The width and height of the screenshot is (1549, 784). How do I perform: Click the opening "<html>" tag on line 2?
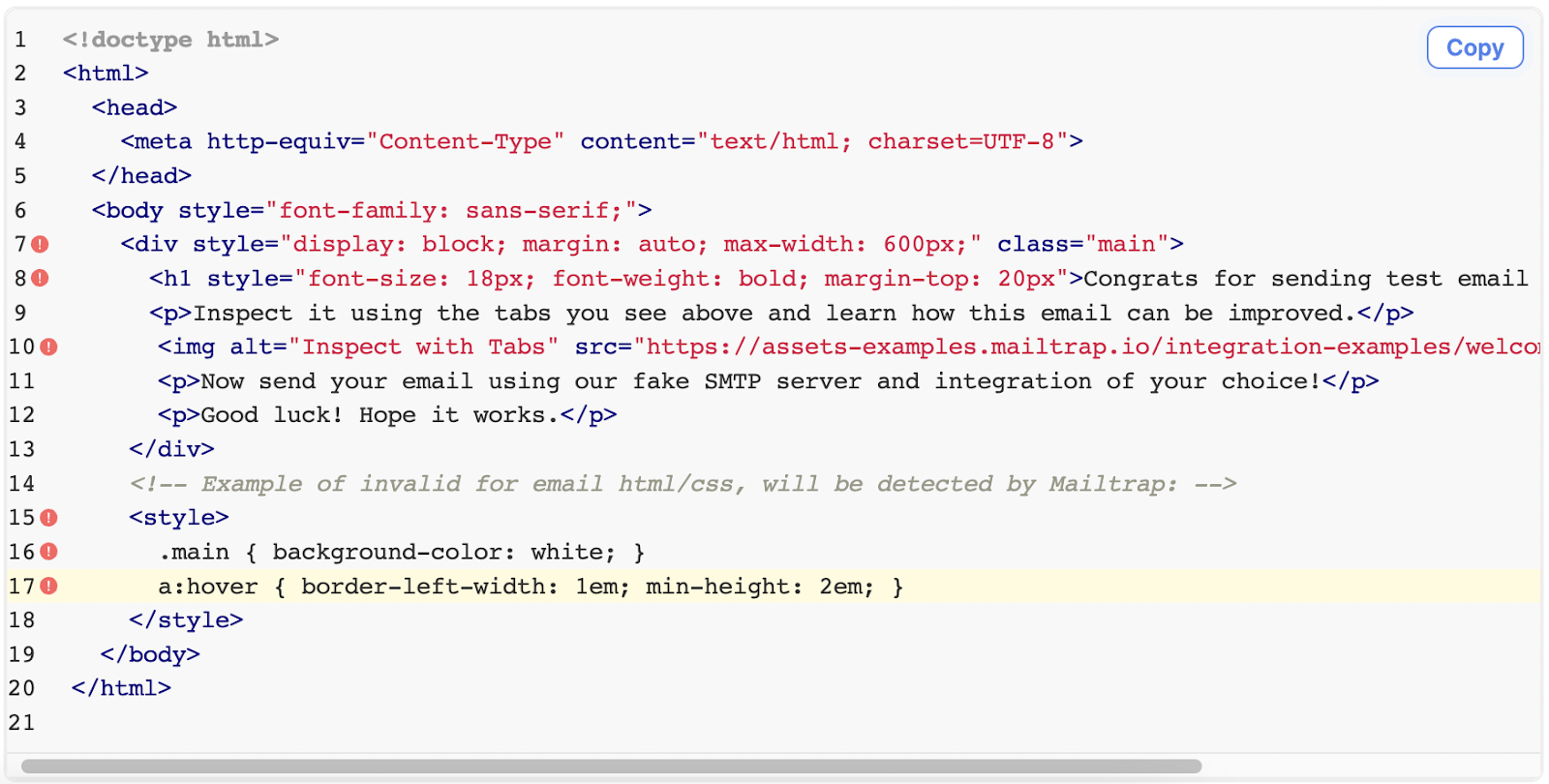point(106,74)
